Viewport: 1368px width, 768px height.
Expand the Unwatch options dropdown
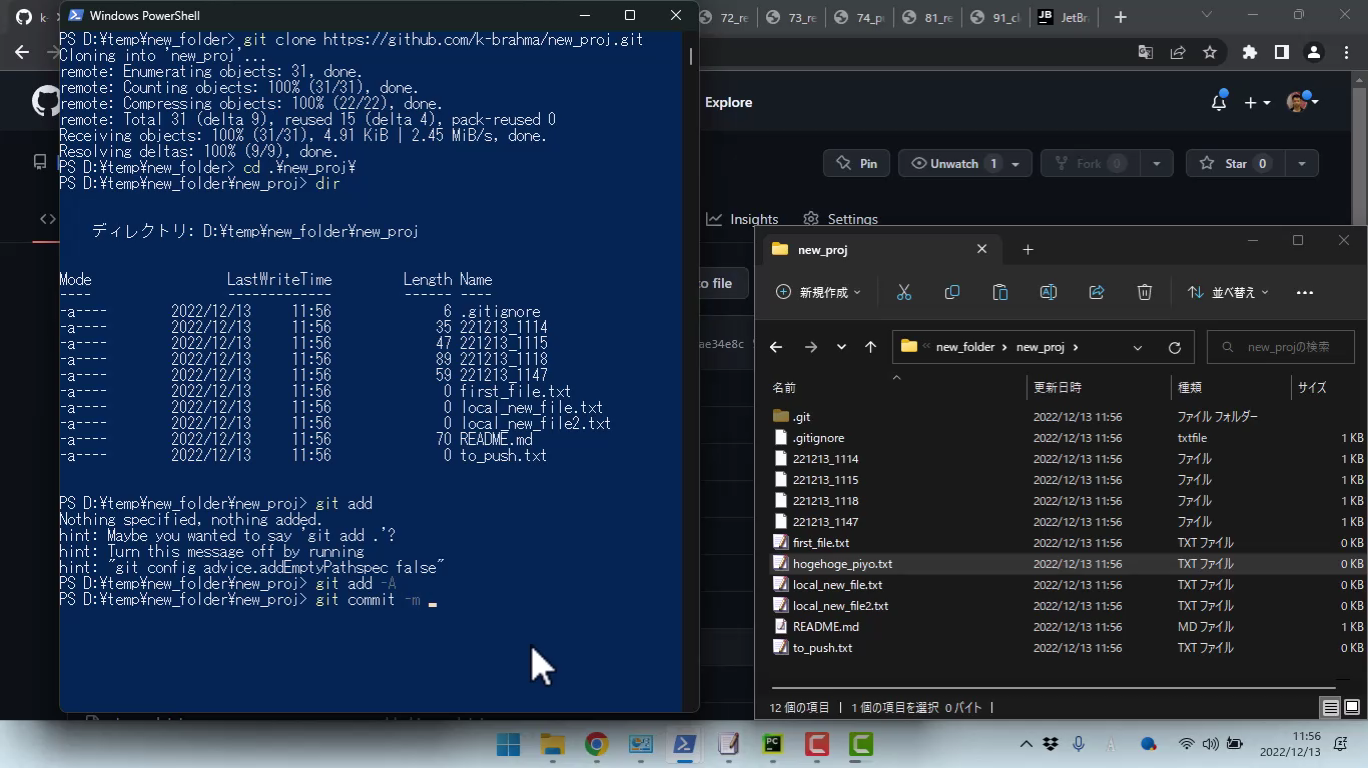point(1015,163)
